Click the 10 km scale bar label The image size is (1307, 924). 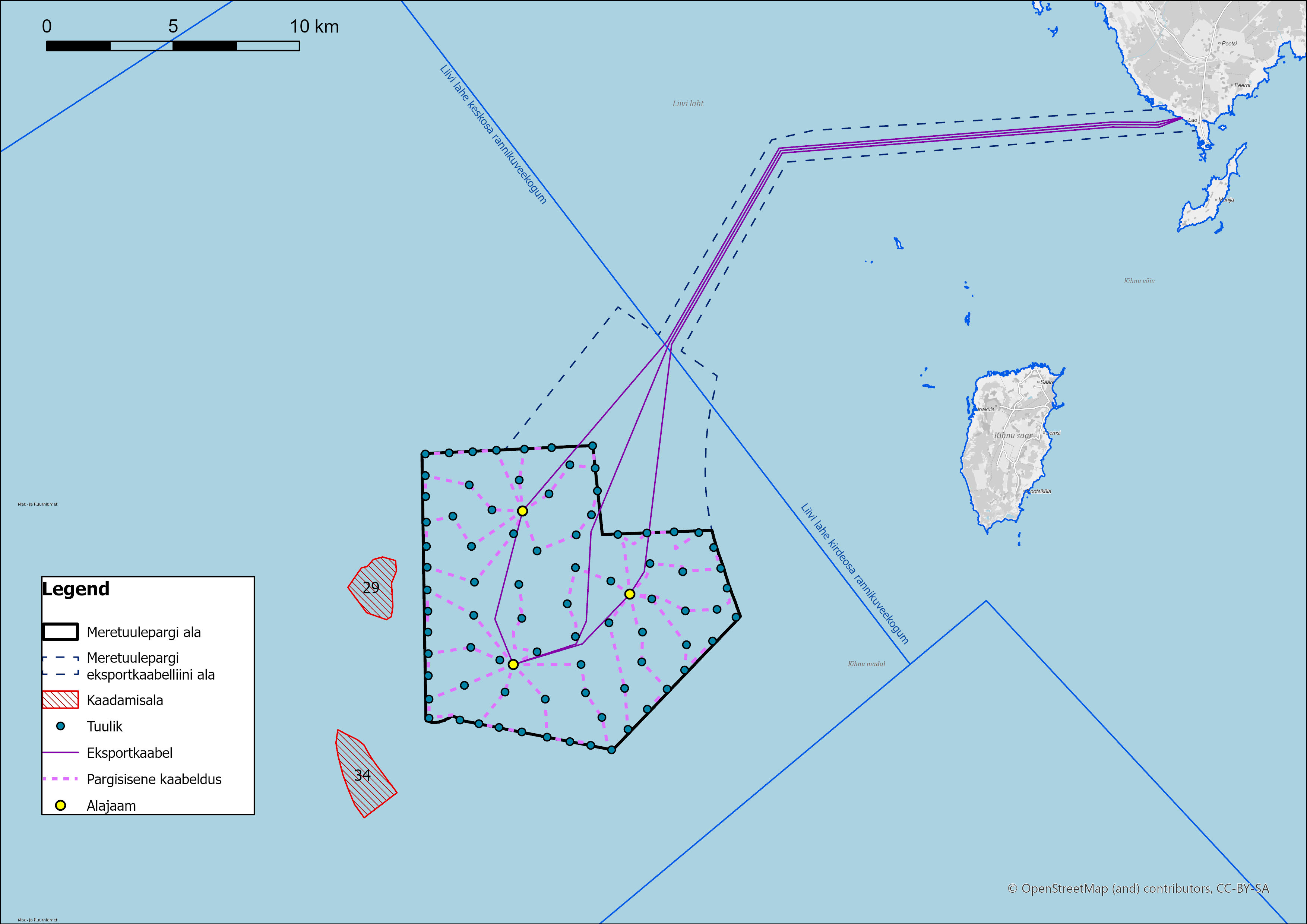[314, 27]
